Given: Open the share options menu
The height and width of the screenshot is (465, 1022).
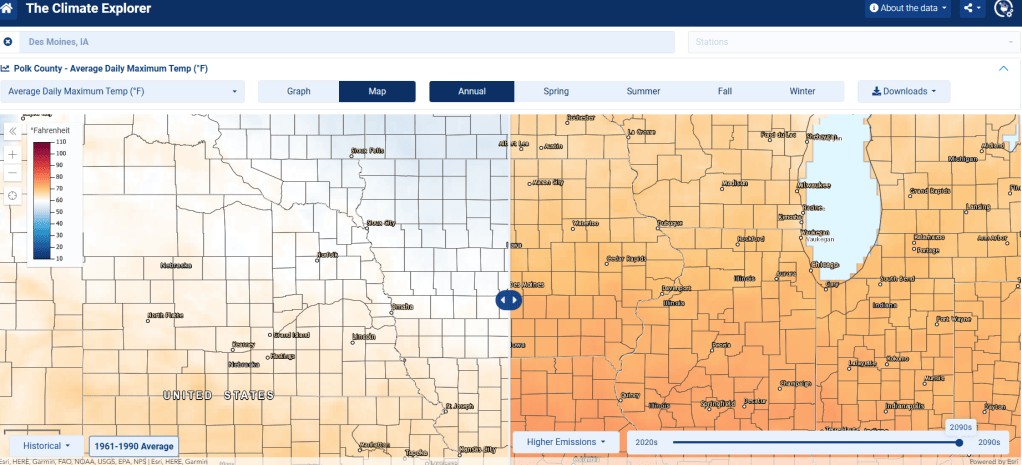Looking at the screenshot, I should point(972,9).
